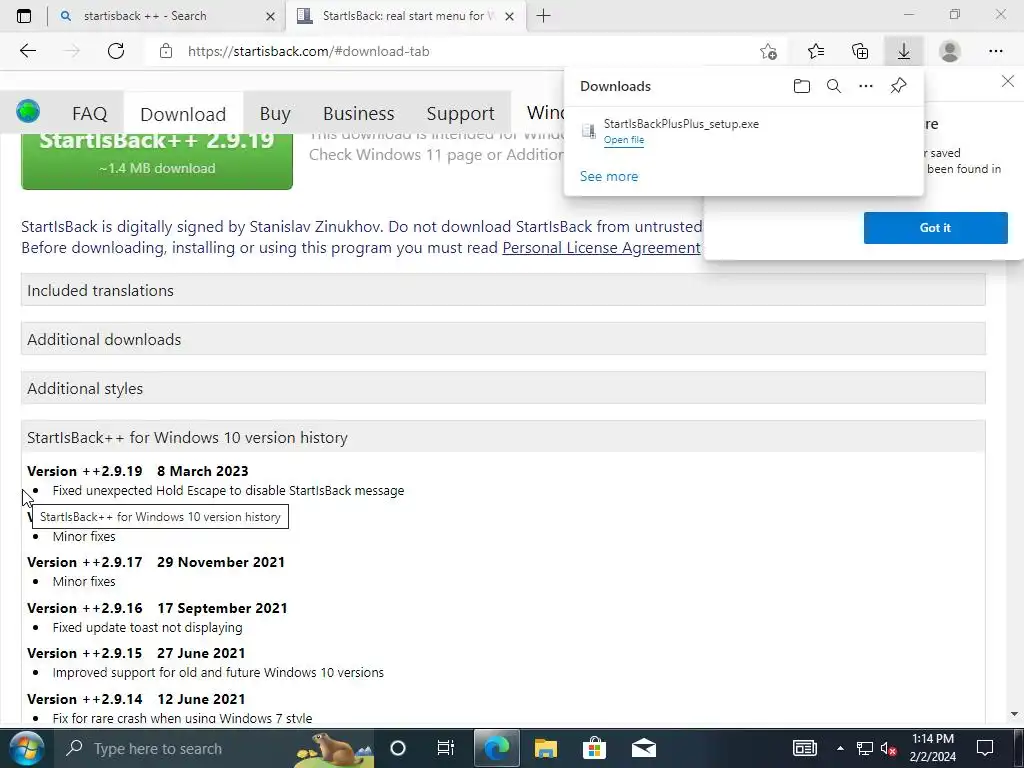Viewport: 1024px width, 768px height.
Task: Click StartIsBackPlusPlus_setup.exe file icon
Action: 588,131
